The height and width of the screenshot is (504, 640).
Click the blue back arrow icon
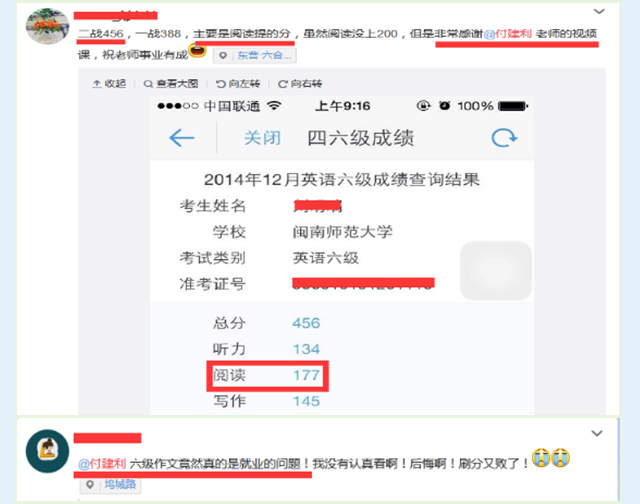(x=182, y=138)
